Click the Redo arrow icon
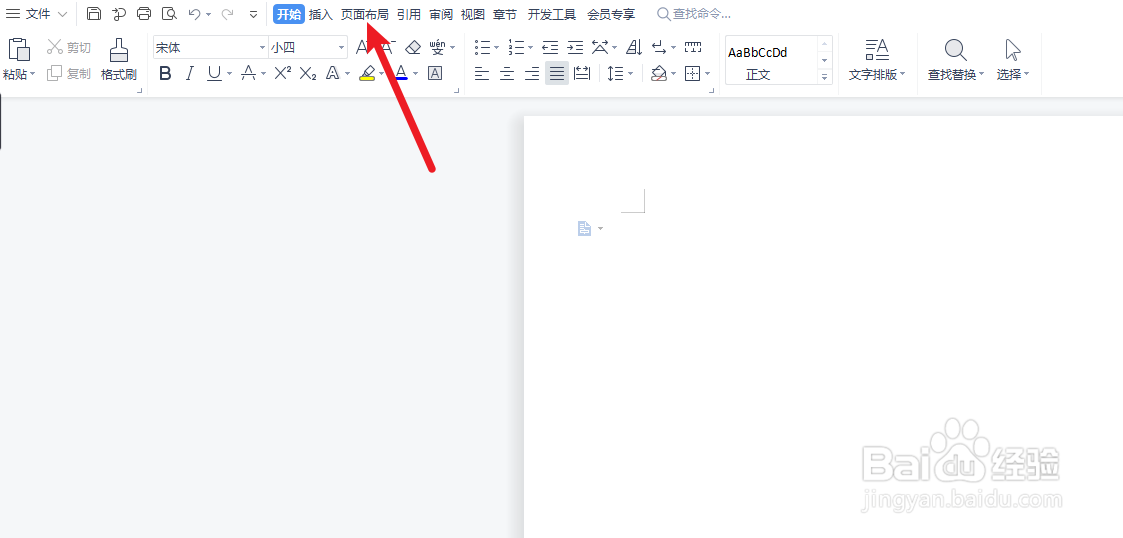Image resolution: width=1123 pixels, height=538 pixels. click(x=227, y=14)
